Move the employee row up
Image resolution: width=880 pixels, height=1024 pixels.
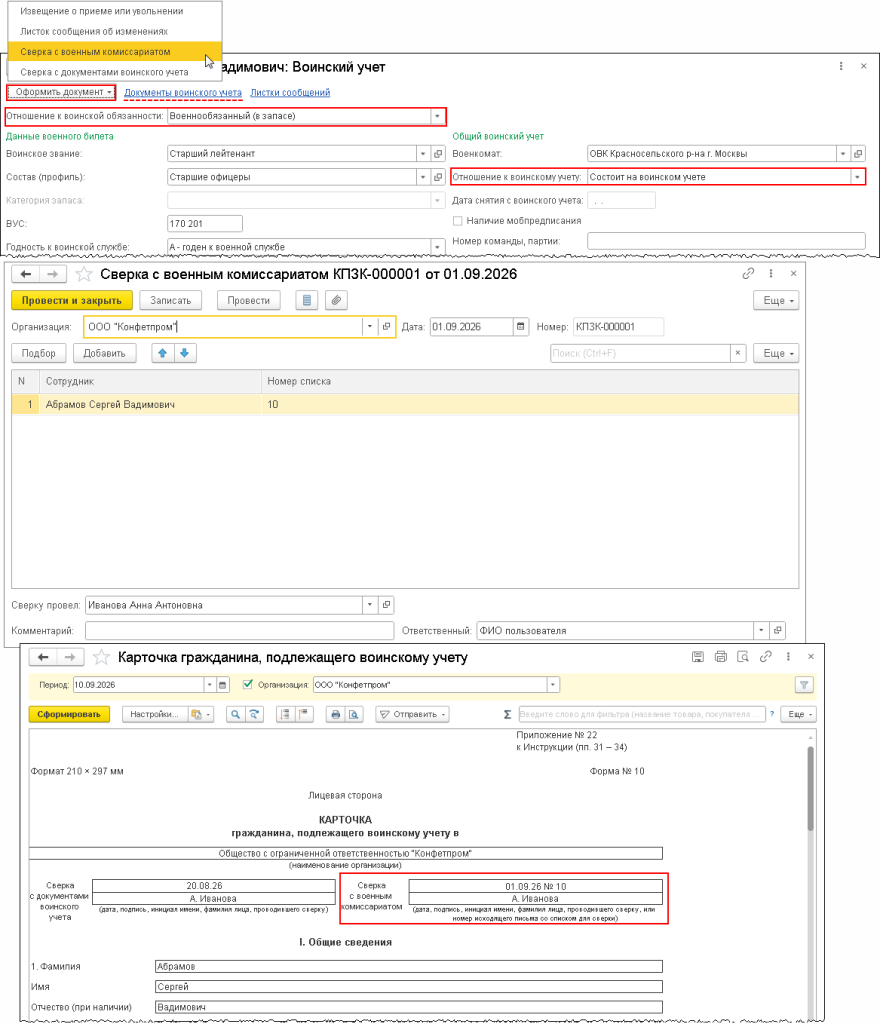(163, 353)
